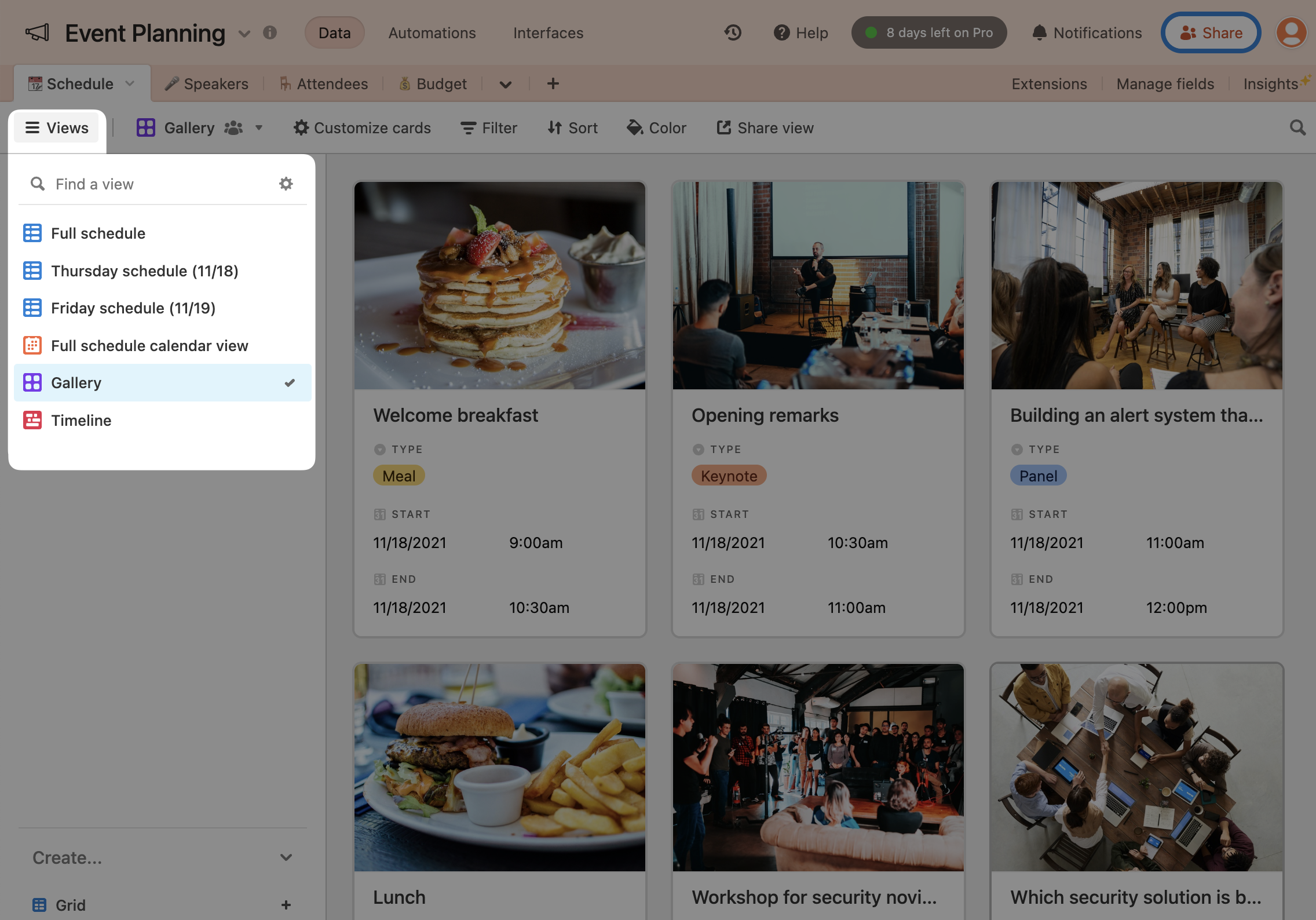Open the Timeline view
This screenshot has height=920, width=1316.
coord(162,420)
